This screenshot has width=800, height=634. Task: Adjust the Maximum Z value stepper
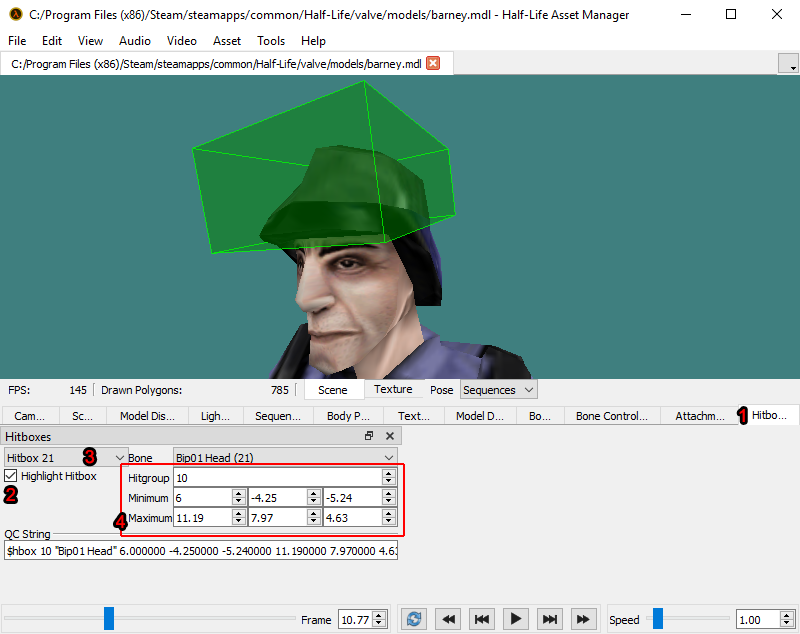389,517
